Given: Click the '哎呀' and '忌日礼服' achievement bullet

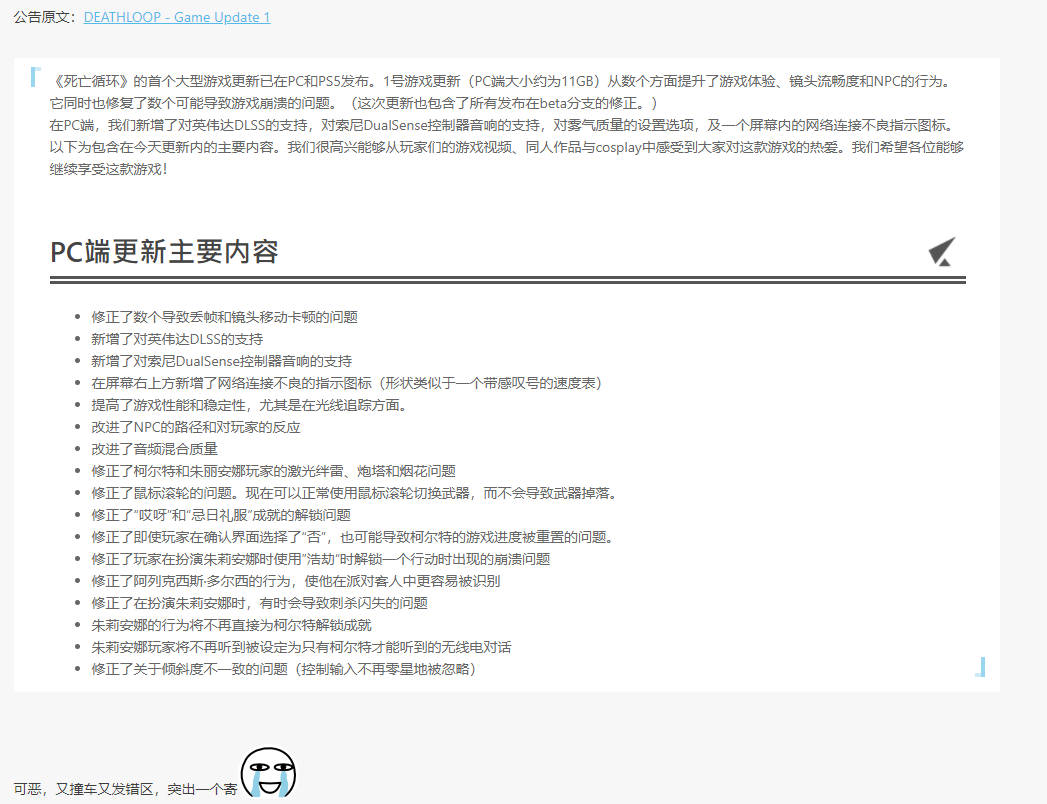Looking at the screenshot, I should click(x=221, y=516).
